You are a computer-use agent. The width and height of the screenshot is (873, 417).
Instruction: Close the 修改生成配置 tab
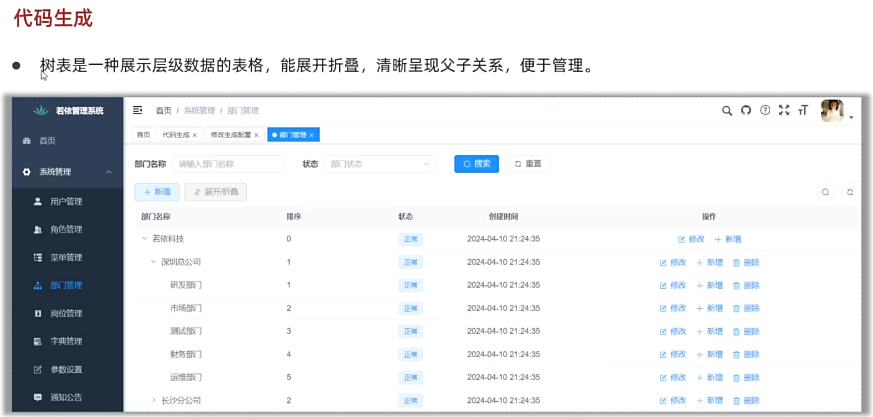(256, 135)
